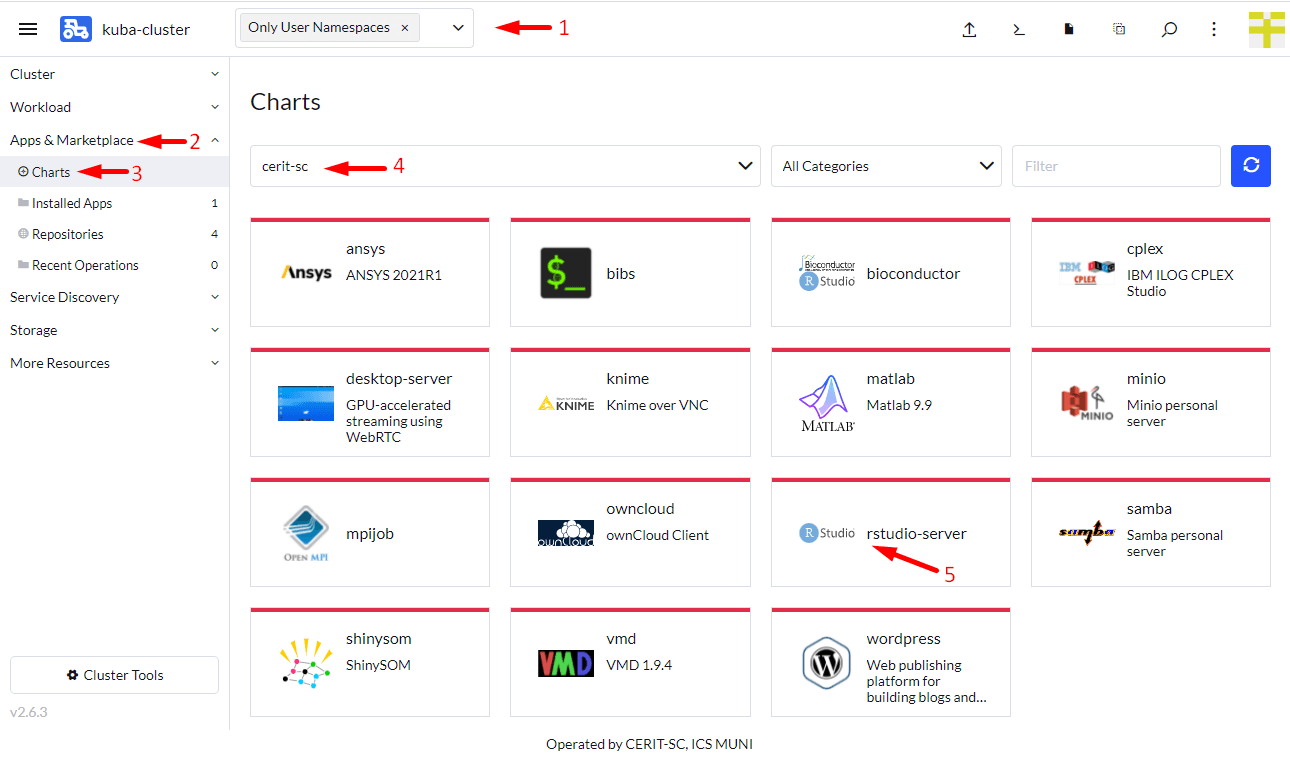
Task: Click the user avatar in top right
Action: (x=1266, y=29)
